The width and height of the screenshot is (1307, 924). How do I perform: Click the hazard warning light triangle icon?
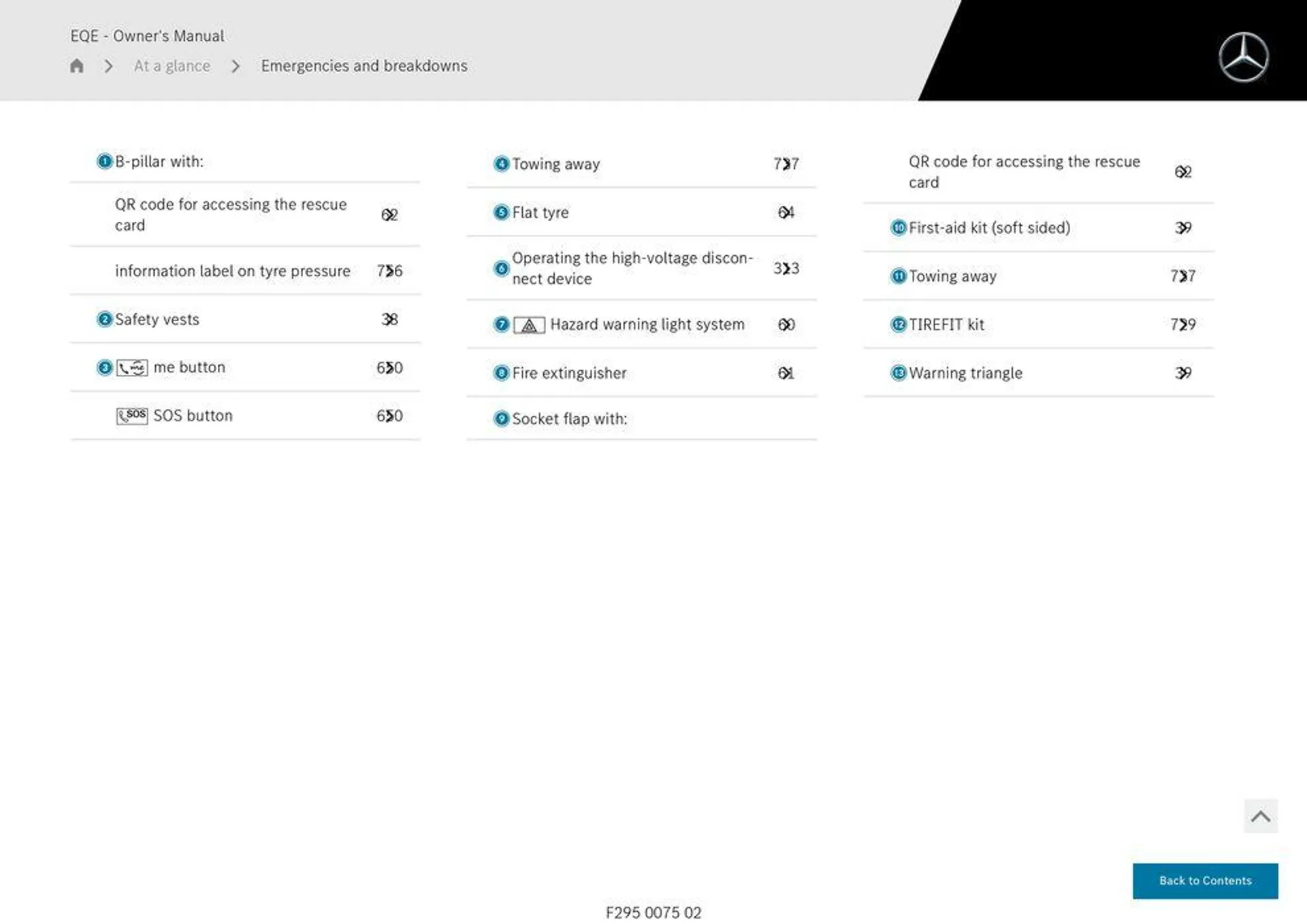point(528,324)
